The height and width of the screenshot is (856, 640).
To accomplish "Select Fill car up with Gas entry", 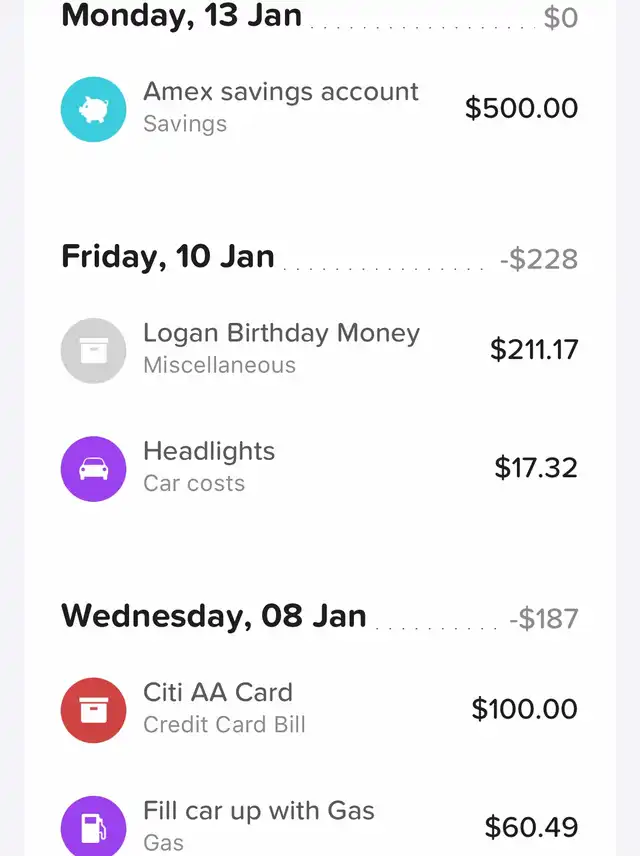I will coord(259,811).
